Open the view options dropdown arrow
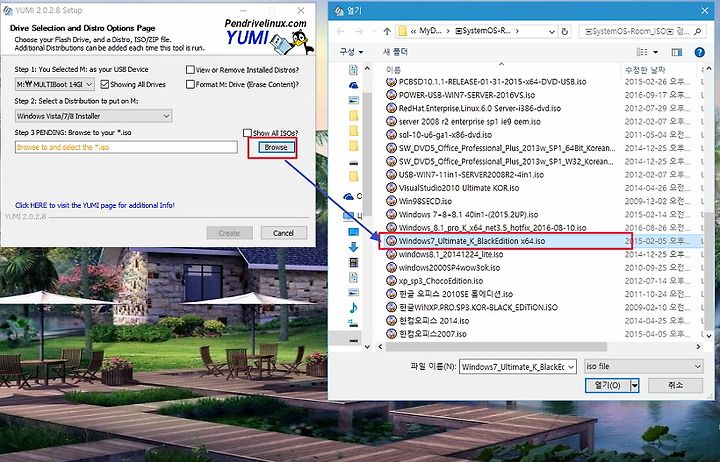The height and width of the screenshot is (462, 720). [x=655, y=52]
